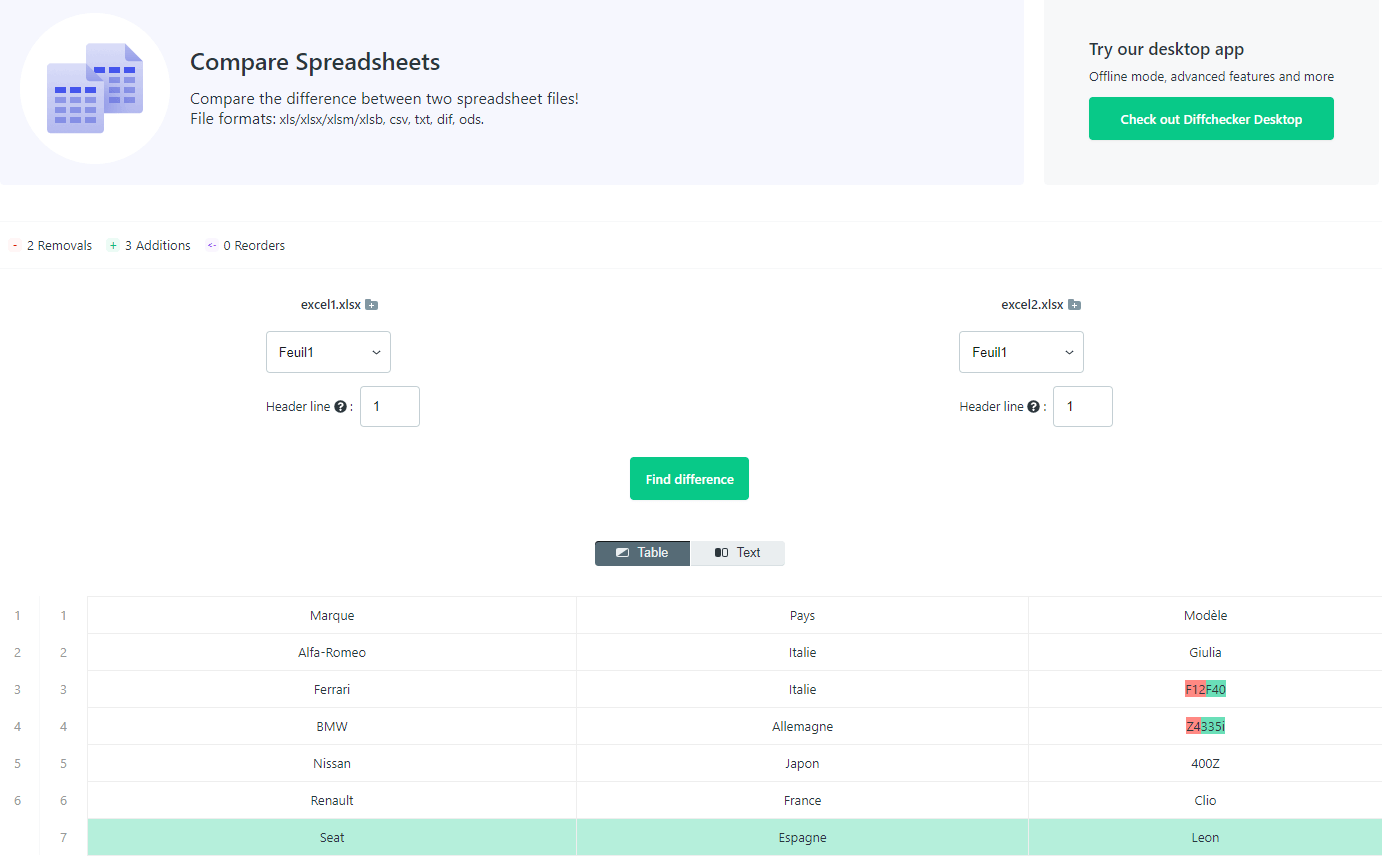Viewport: 1382px width, 863px height.
Task: Click the Marque column header
Action: 332,616
